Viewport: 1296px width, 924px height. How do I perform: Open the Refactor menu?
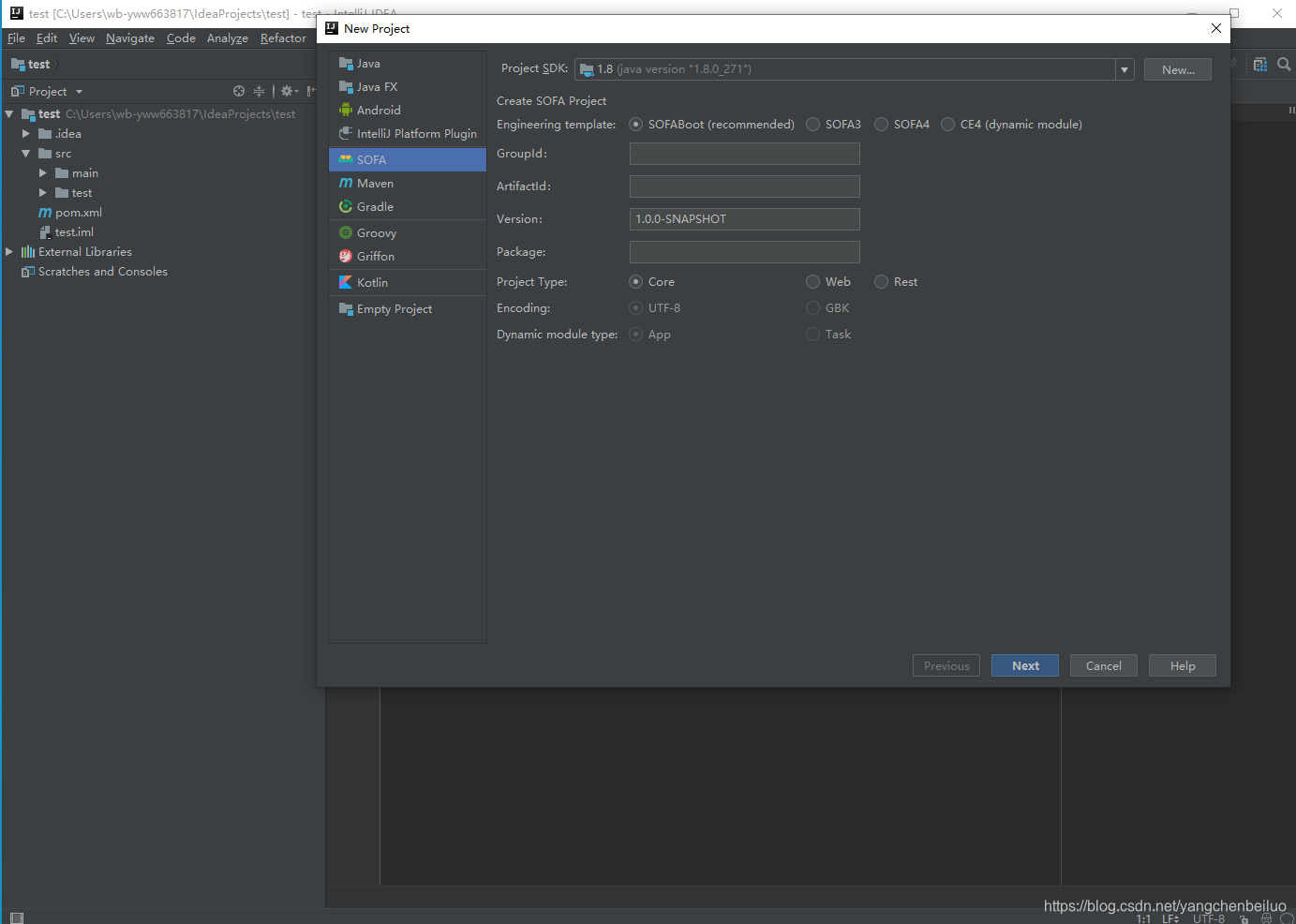[283, 38]
